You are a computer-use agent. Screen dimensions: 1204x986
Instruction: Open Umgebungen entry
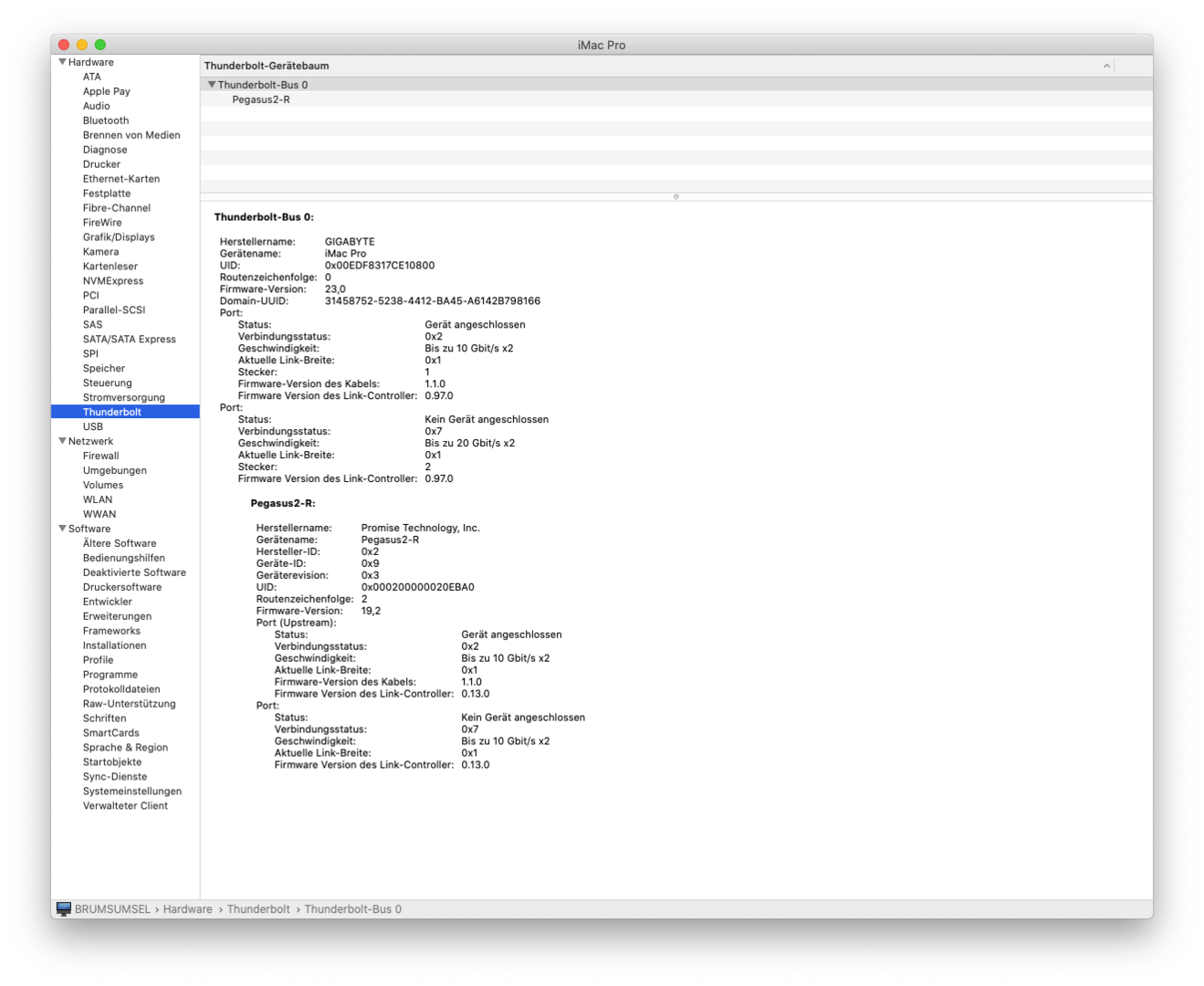click(115, 470)
